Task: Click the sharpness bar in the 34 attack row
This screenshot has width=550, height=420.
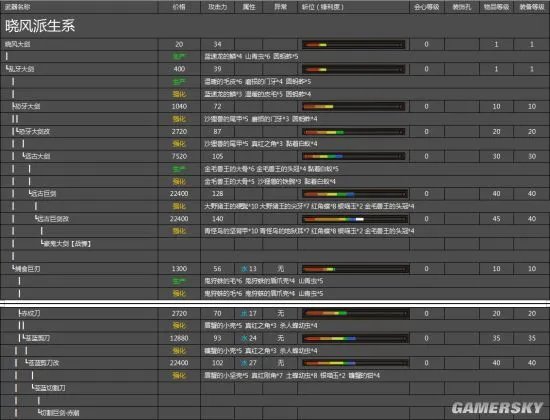Action: tap(354, 45)
